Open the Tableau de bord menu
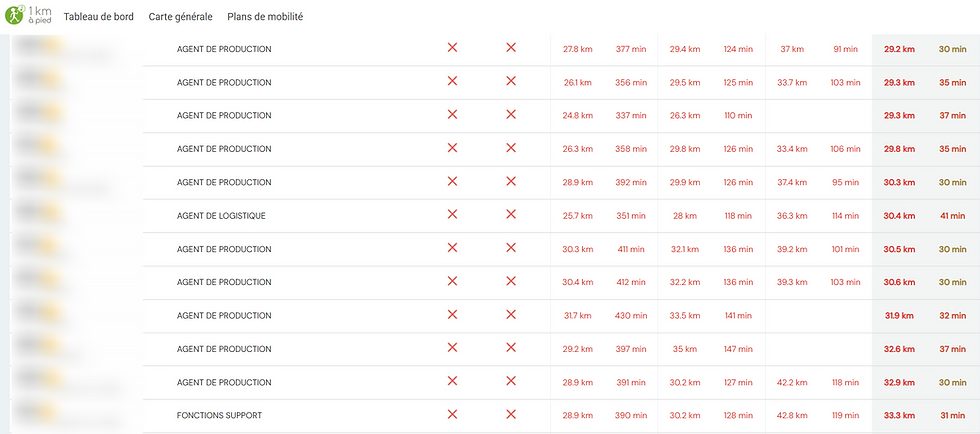 click(99, 17)
